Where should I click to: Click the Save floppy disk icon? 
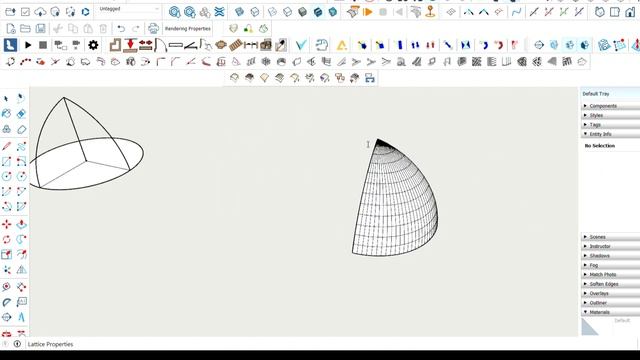(40, 29)
